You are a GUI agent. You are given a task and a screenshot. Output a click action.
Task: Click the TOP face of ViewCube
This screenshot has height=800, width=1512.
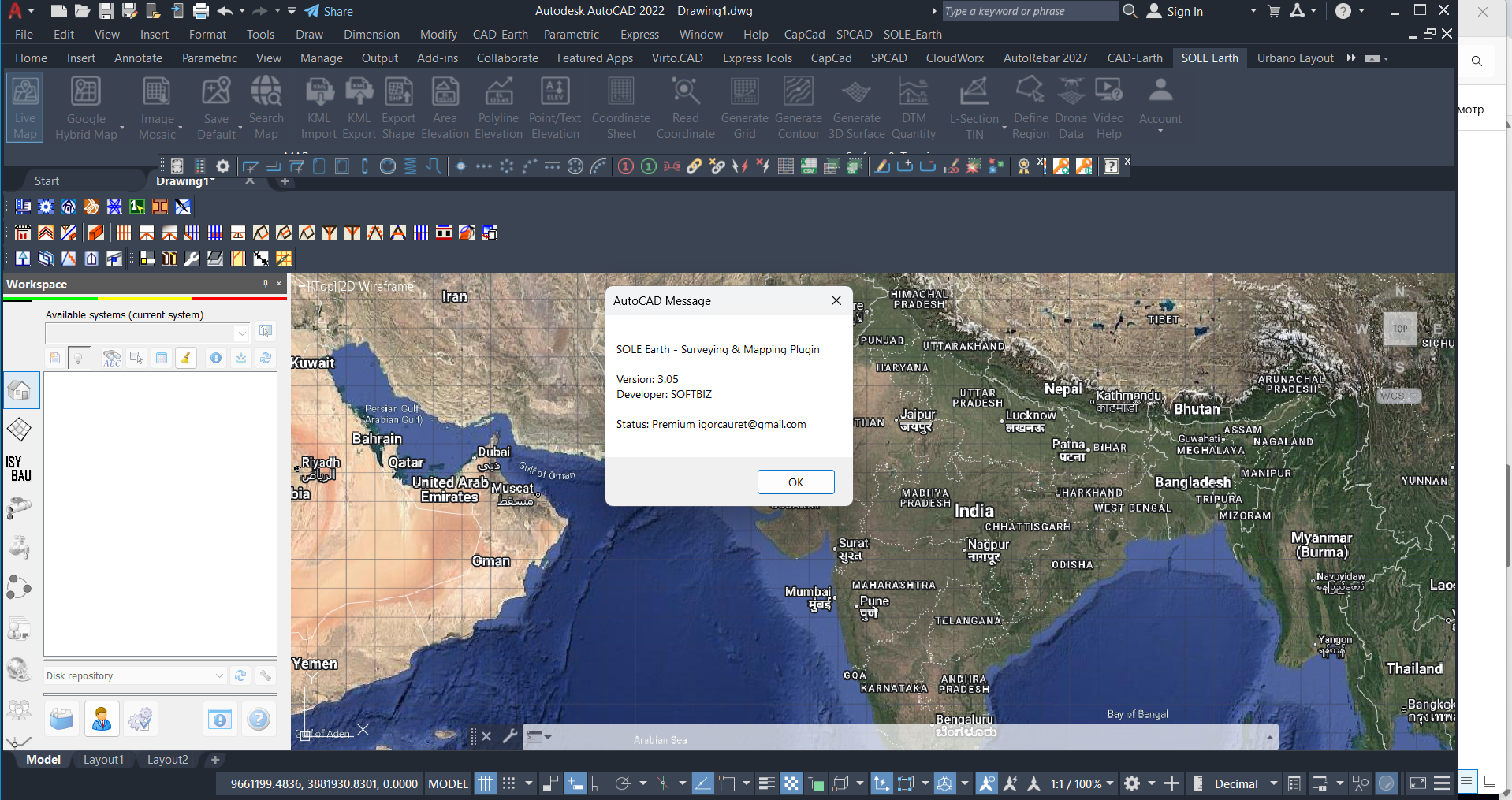click(1400, 329)
